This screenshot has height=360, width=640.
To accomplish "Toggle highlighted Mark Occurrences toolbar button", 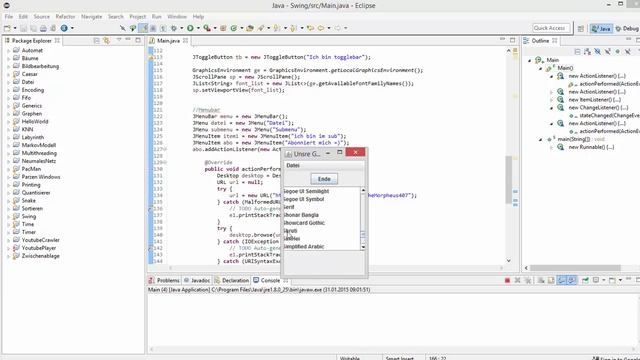I will coord(143,28).
